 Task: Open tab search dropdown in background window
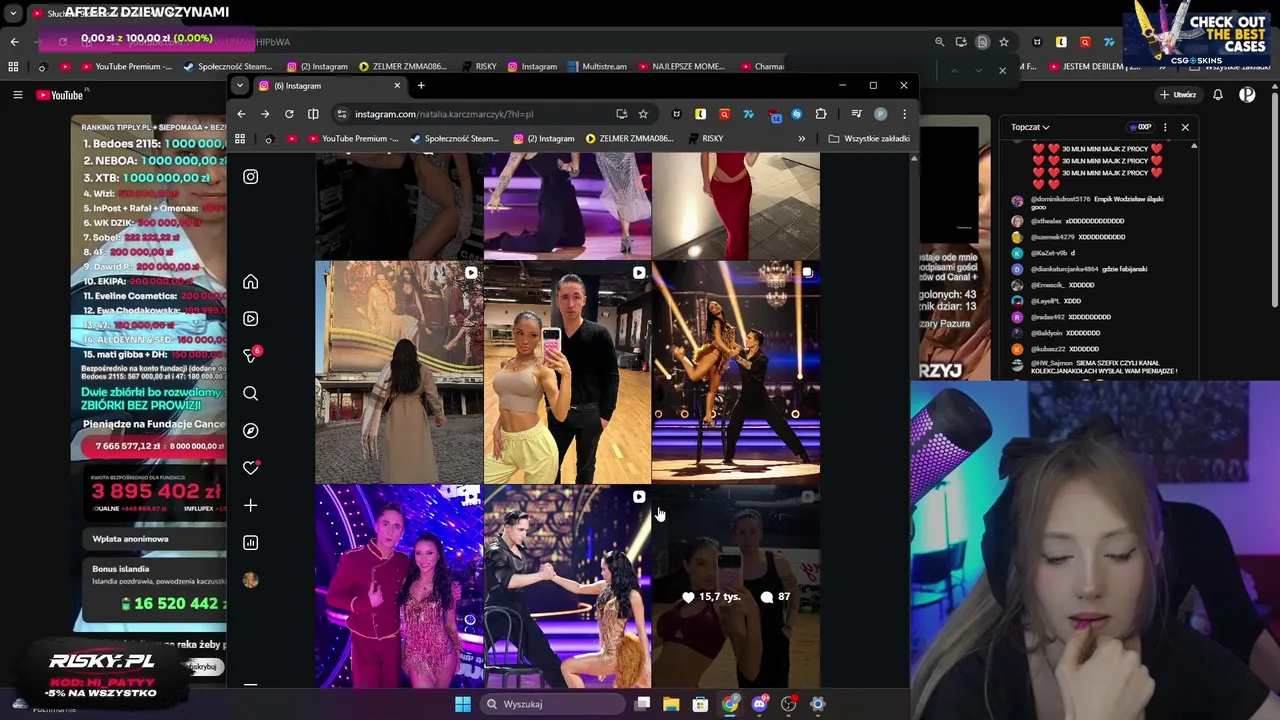(x=13, y=14)
